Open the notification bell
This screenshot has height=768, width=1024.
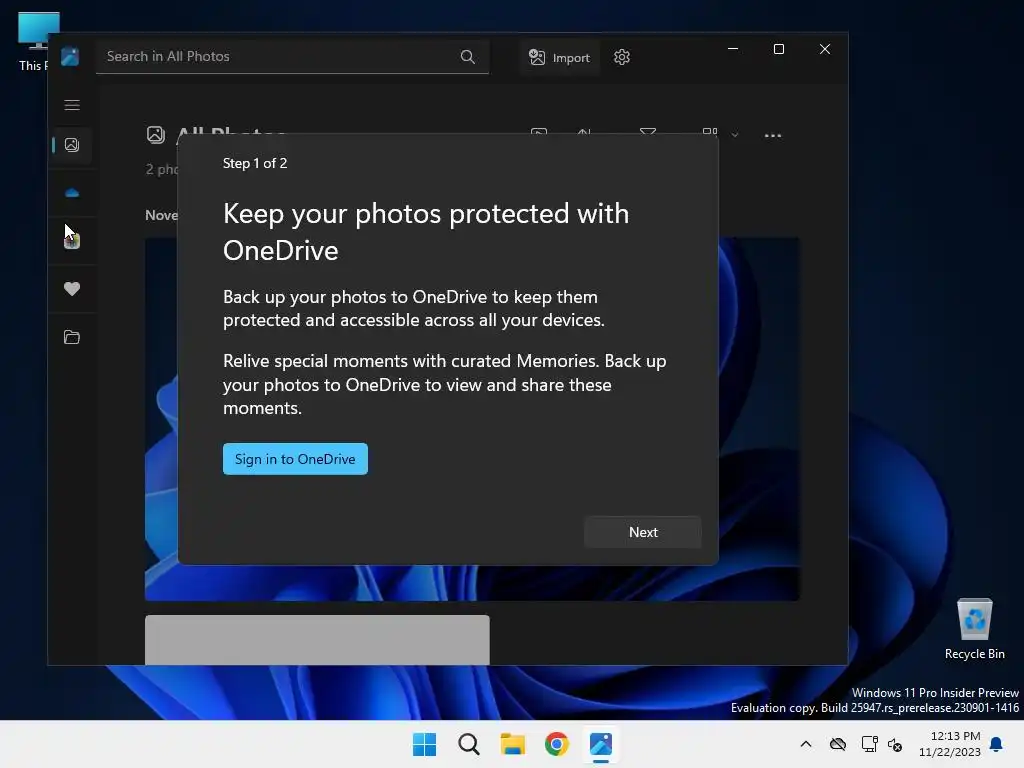(997, 744)
